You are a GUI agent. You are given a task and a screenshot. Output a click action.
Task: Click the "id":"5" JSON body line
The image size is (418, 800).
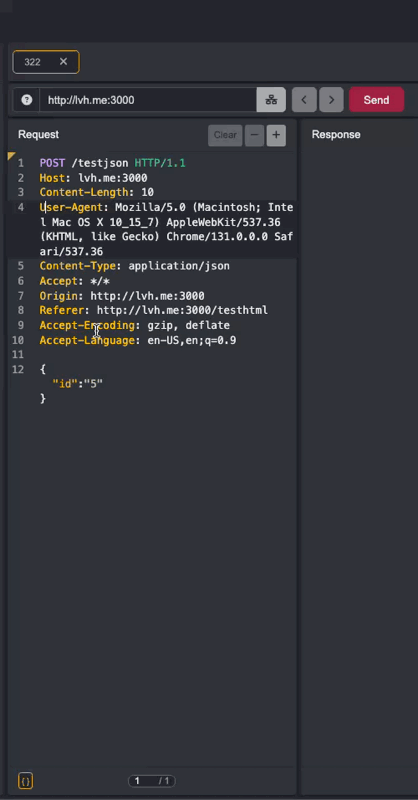click(x=78, y=384)
